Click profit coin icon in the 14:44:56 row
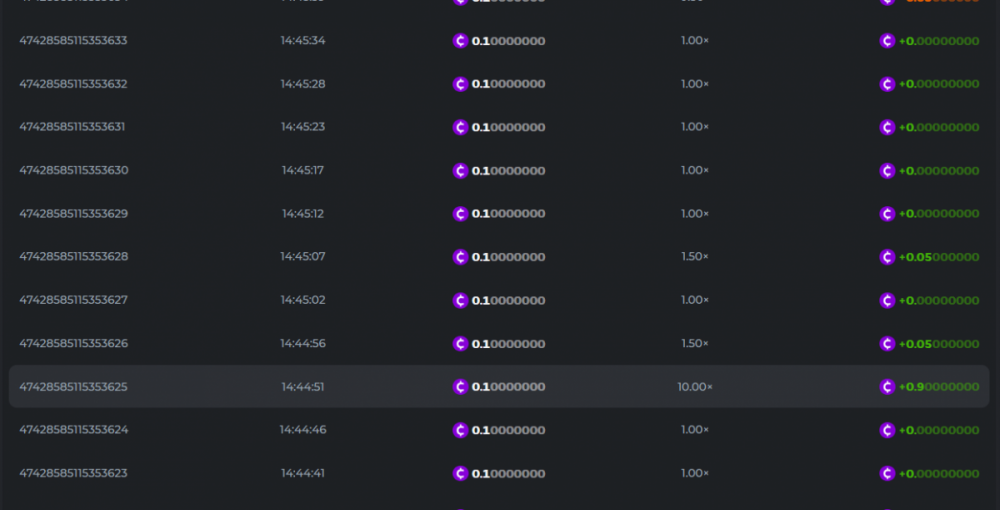The width and height of the screenshot is (1000, 510). click(x=887, y=344)
